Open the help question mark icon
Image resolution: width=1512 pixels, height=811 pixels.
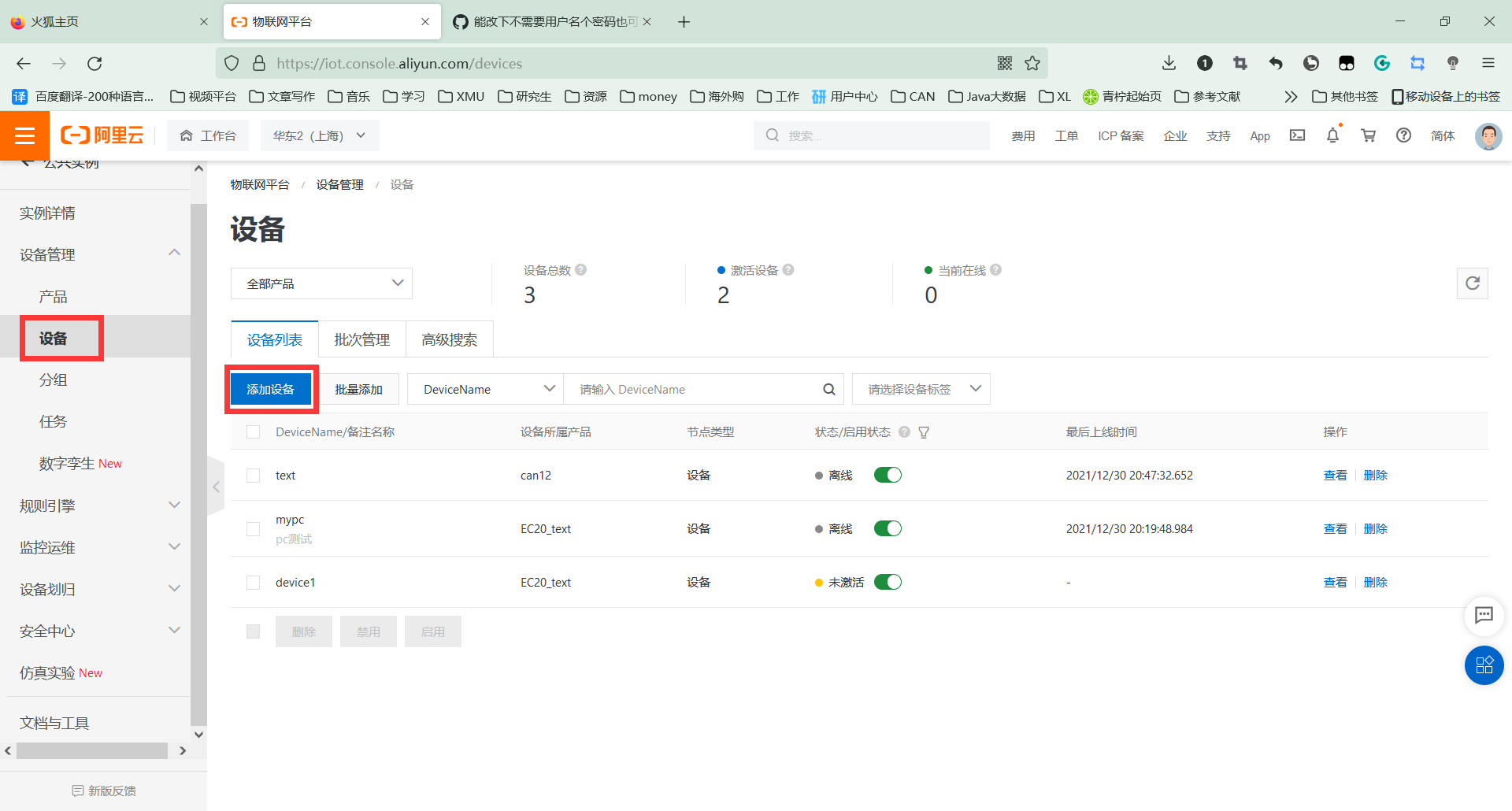coord(1403,135)
